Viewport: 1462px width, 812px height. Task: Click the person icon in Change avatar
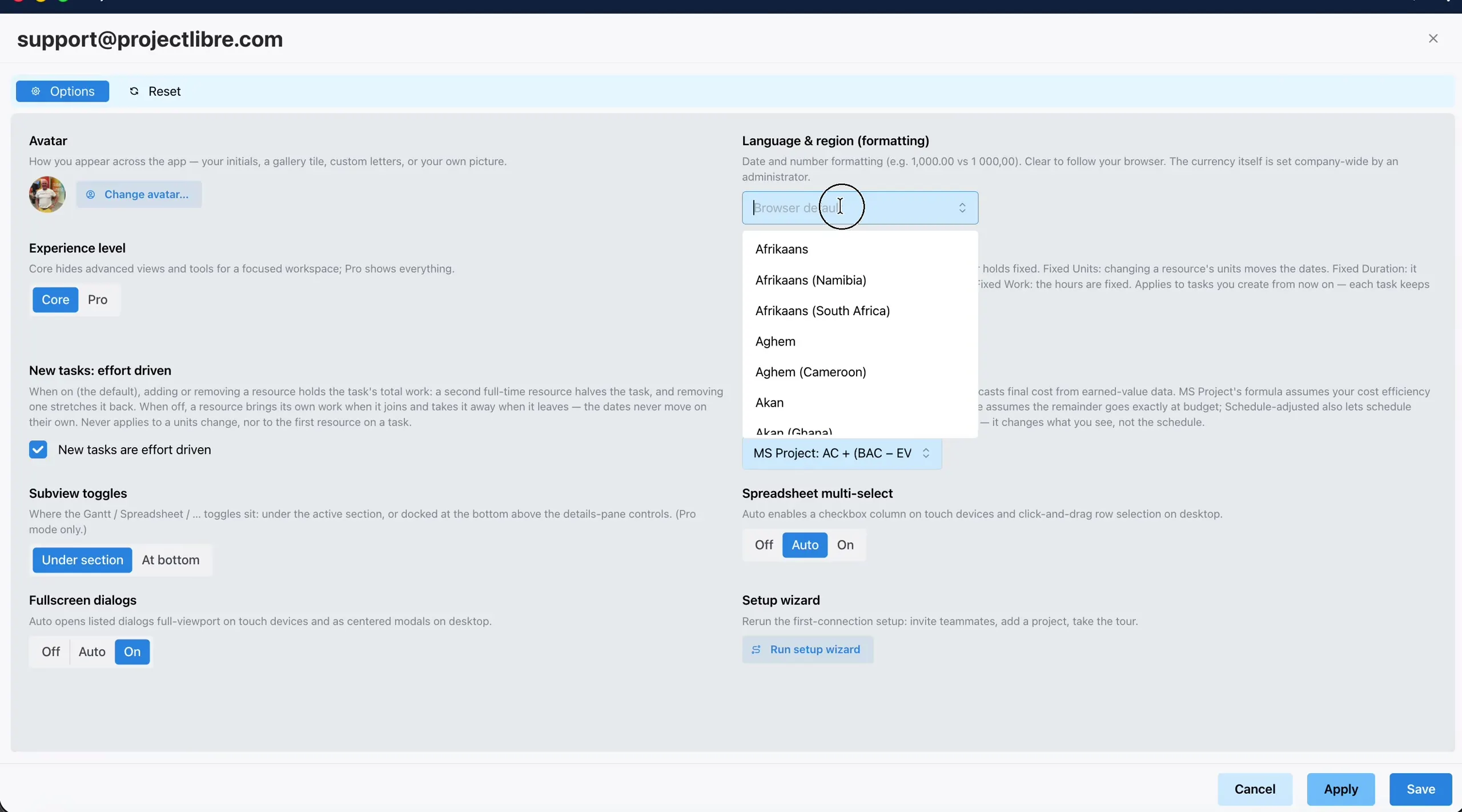(90, 195)
